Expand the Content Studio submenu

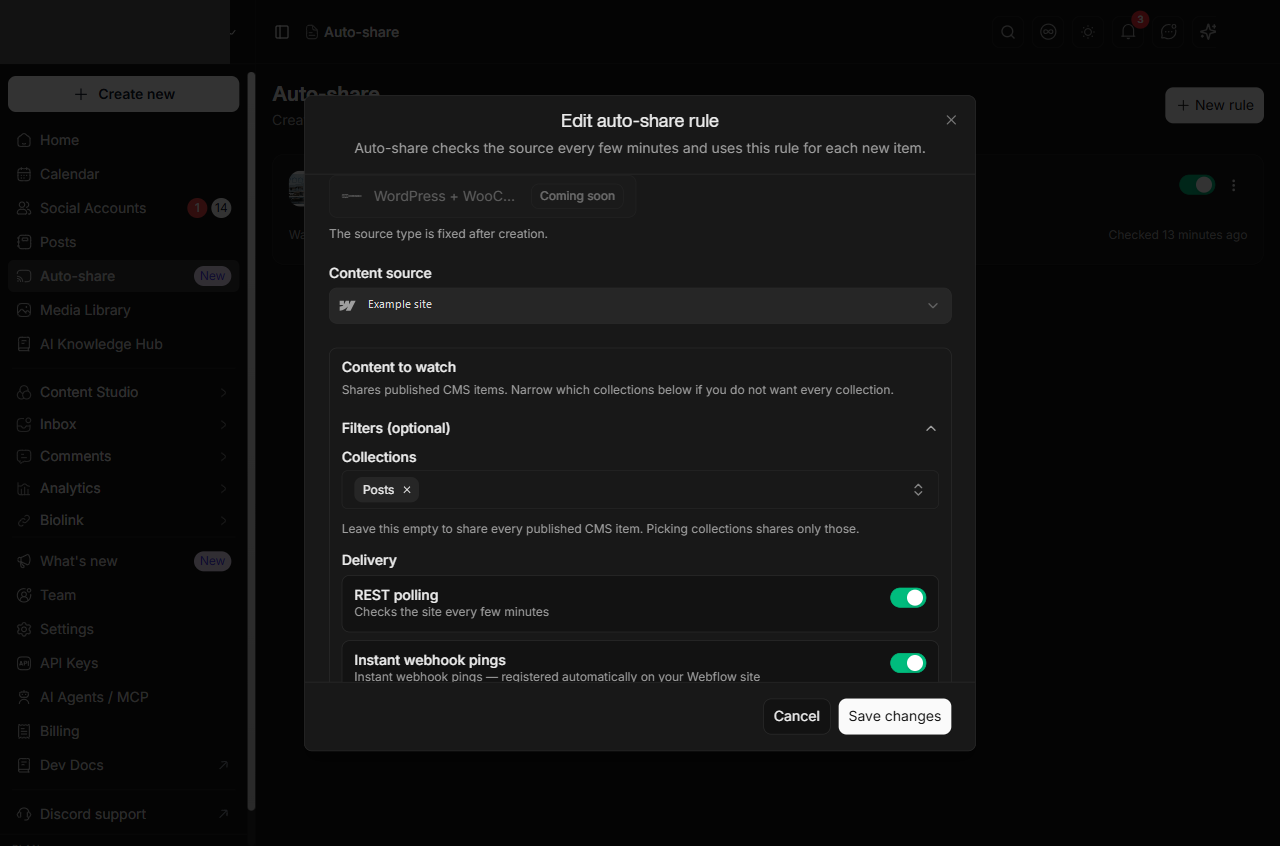coord(224,392)
